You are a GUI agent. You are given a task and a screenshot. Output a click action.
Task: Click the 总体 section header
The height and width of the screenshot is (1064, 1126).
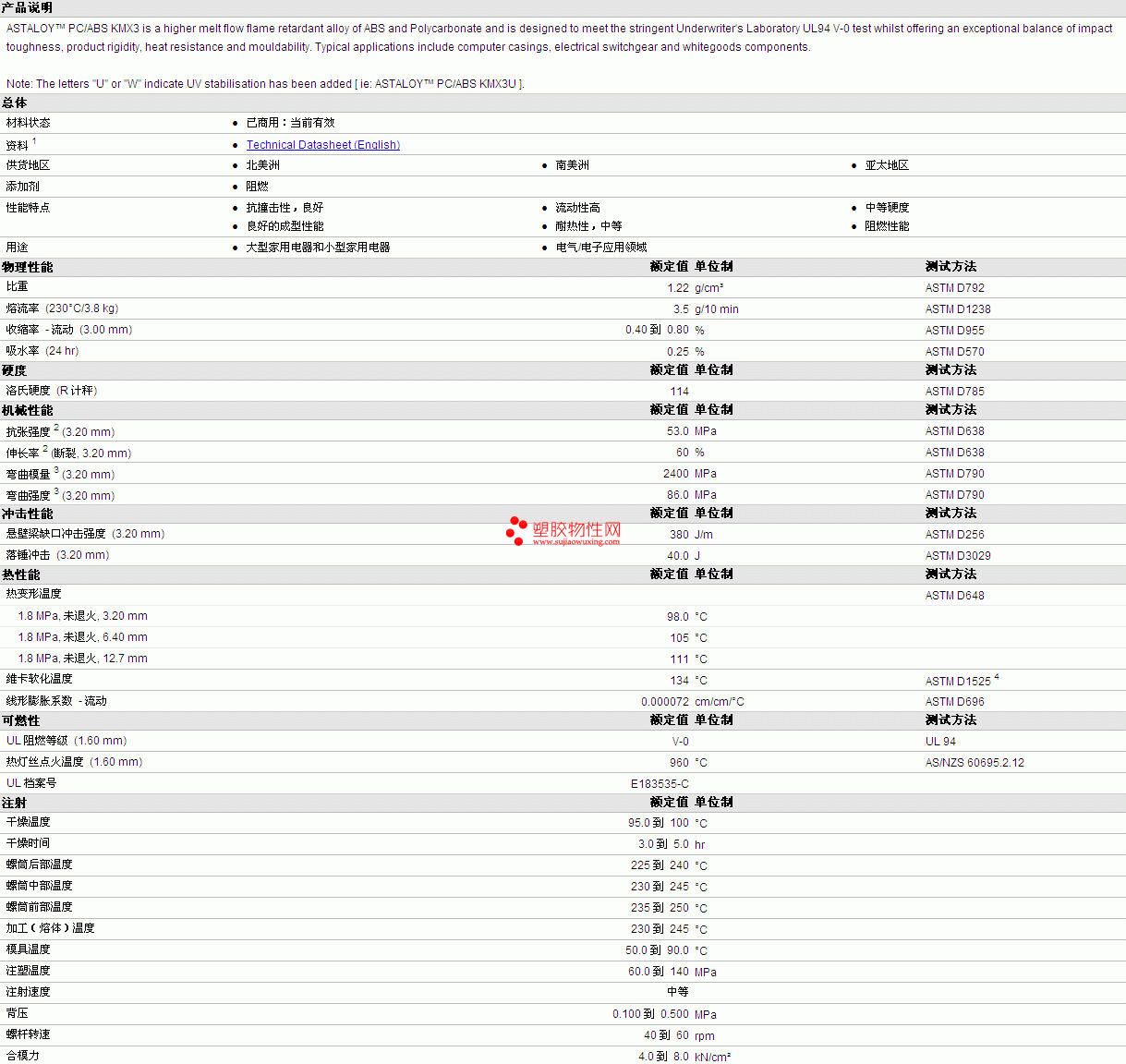coord(15,103)
